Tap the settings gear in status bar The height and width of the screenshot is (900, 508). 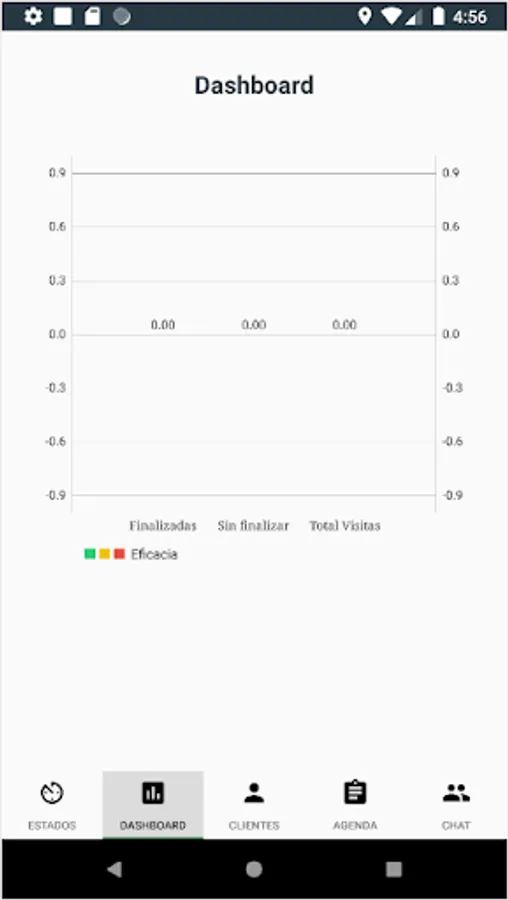coord(33,16)
